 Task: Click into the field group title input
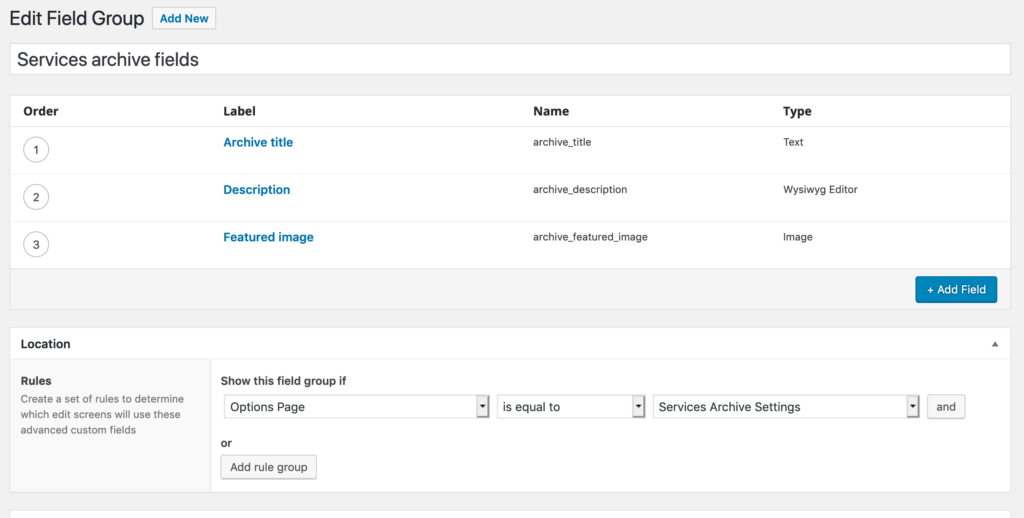tap(510, 59)
